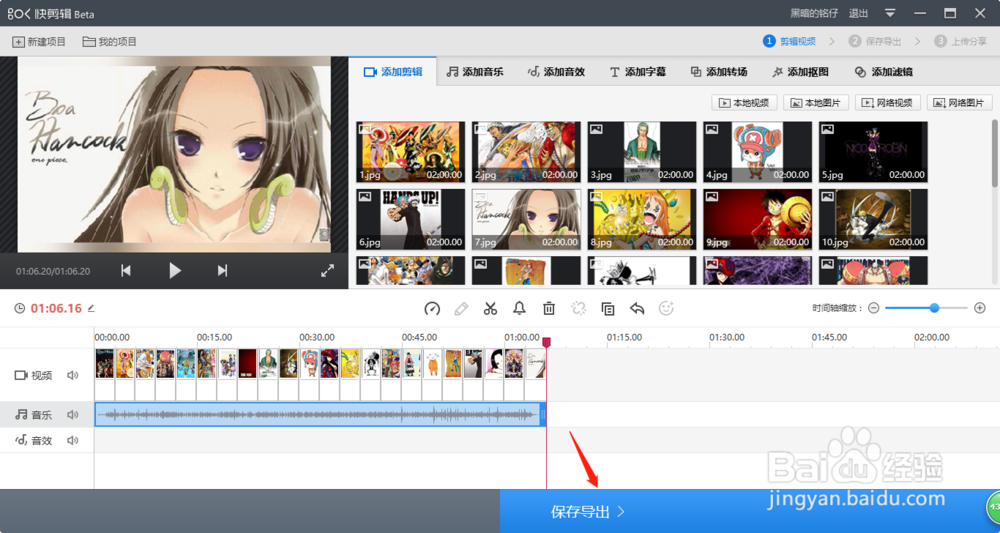Click the copy clip icon in toolbar

pyautogui.click(x=608, y=309)
